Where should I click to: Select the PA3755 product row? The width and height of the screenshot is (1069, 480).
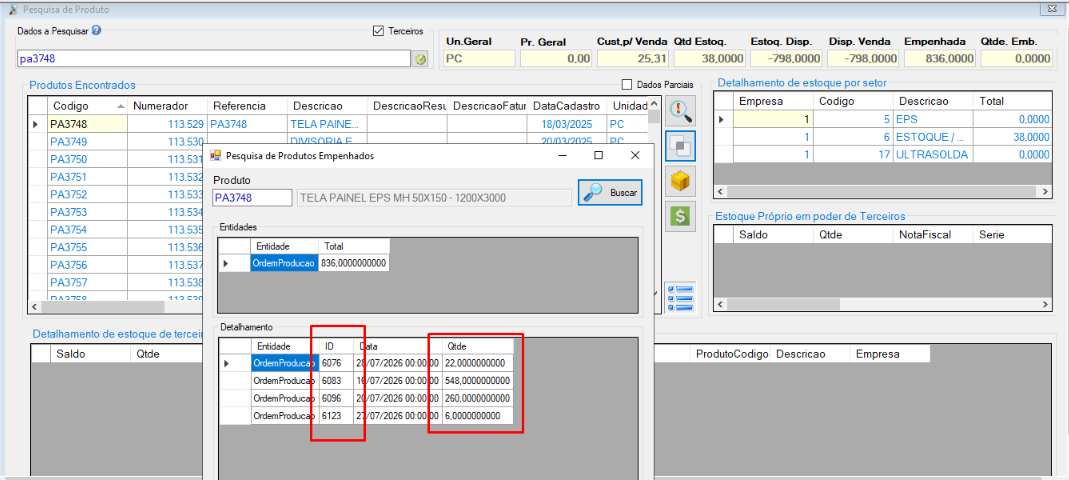[116, 248]
